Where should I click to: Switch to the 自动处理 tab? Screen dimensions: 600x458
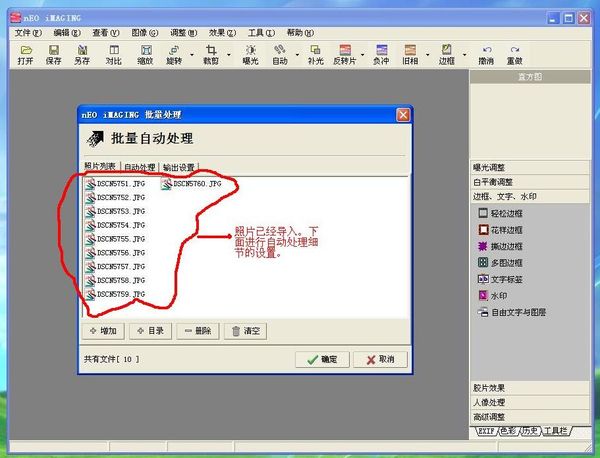[140, 167]
